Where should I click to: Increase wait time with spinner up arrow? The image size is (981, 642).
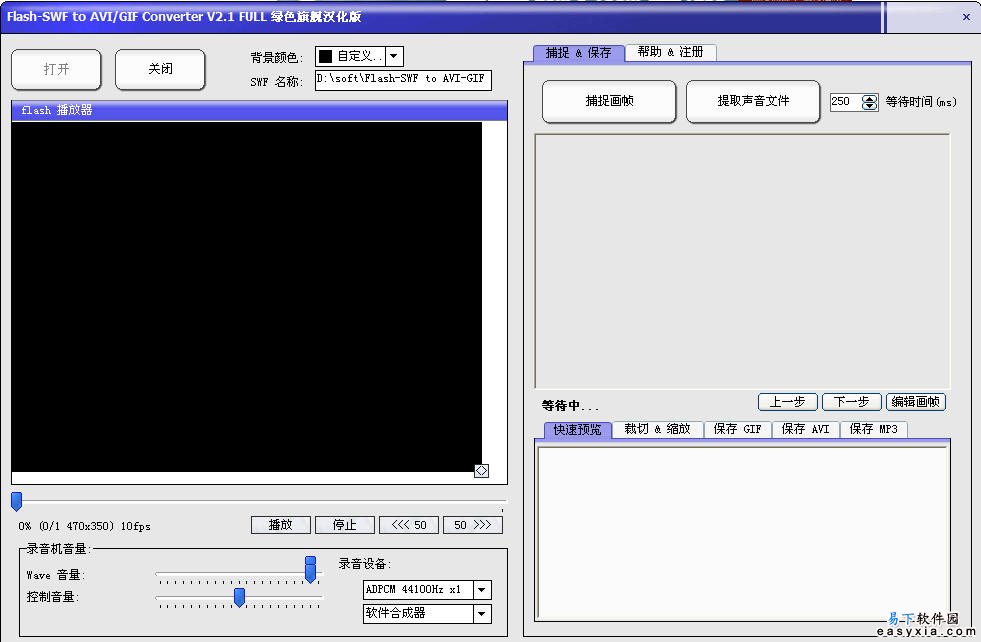(870, 98)
